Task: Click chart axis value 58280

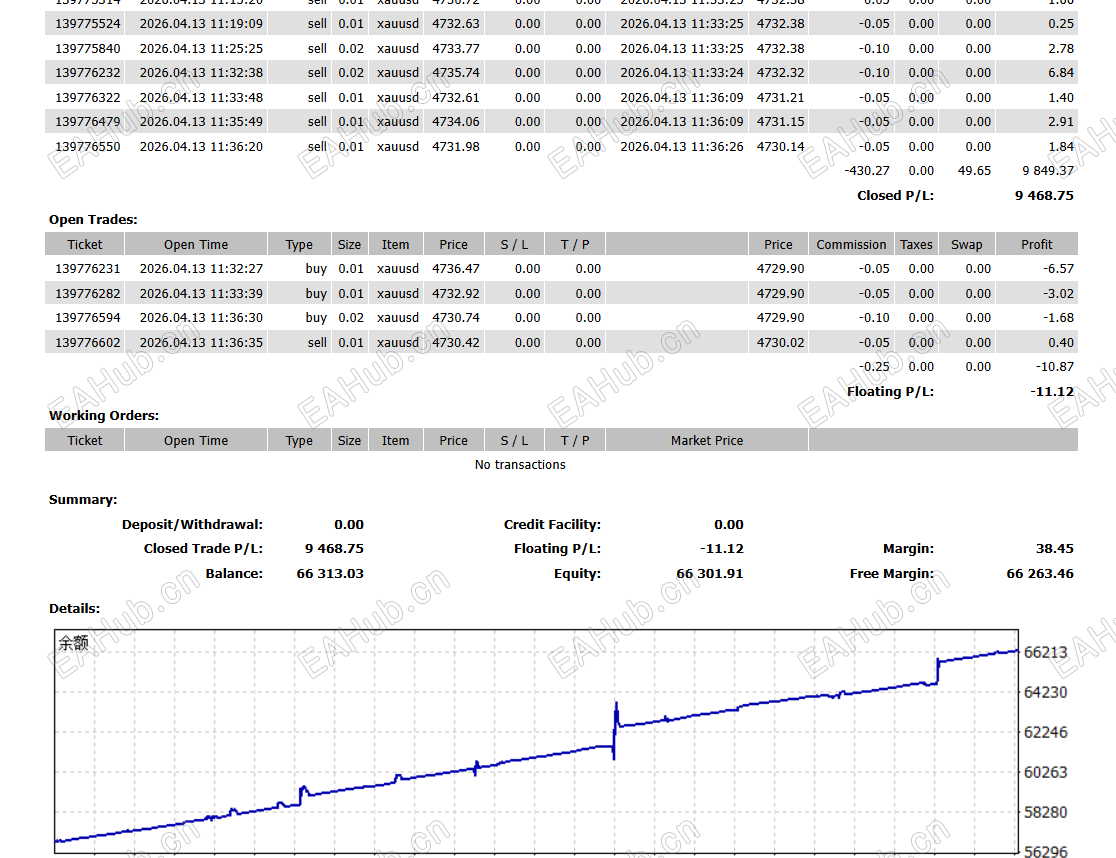Action: (1046, 812)
